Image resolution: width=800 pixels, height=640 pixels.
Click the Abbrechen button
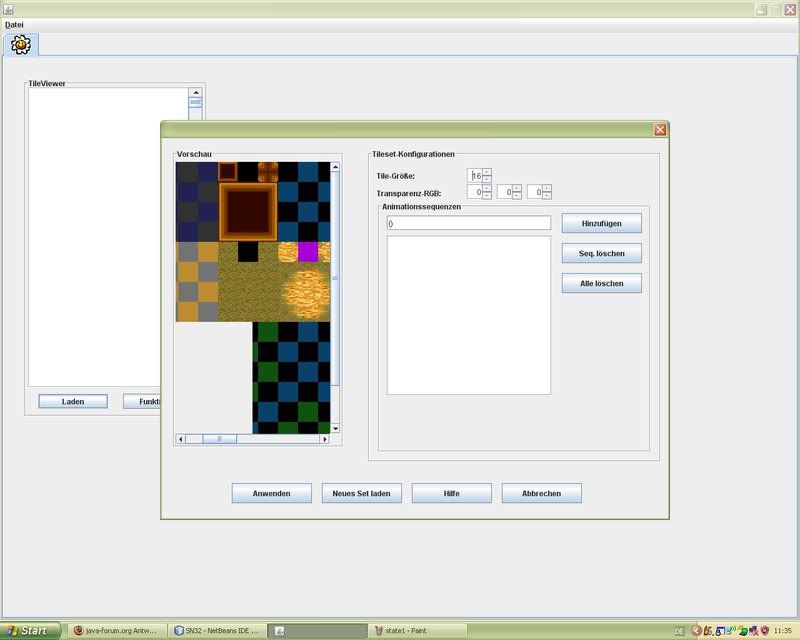(x=541, y=494)
